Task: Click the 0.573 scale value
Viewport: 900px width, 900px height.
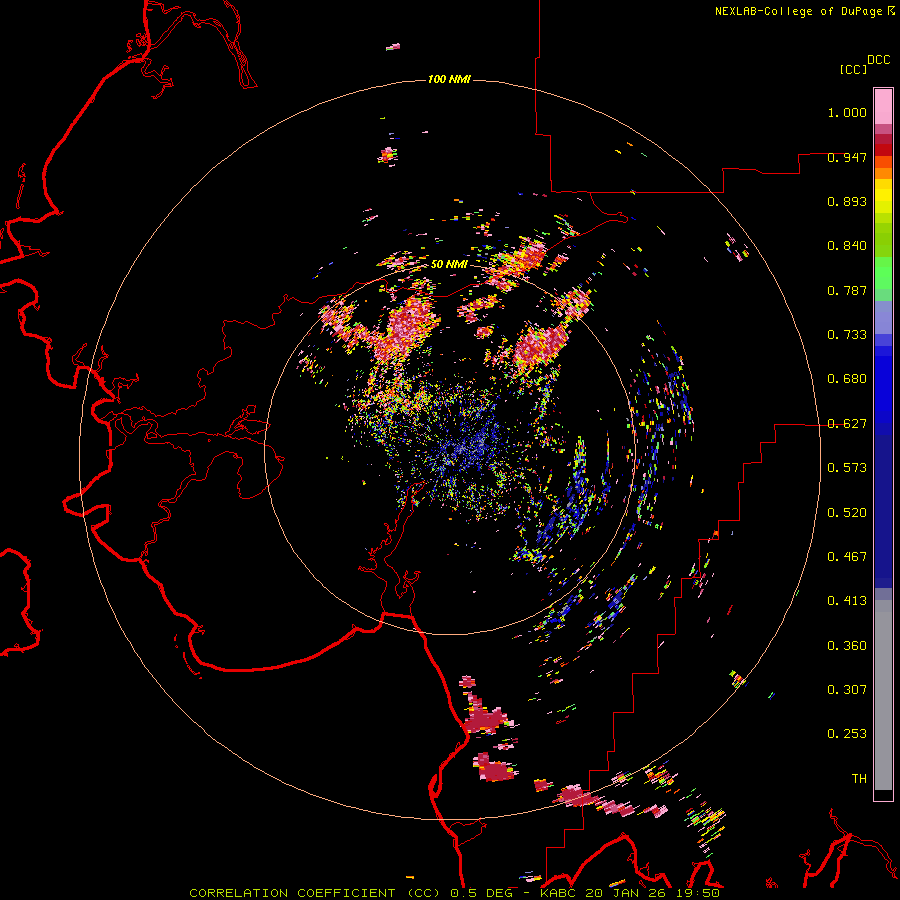Action: 847,468
